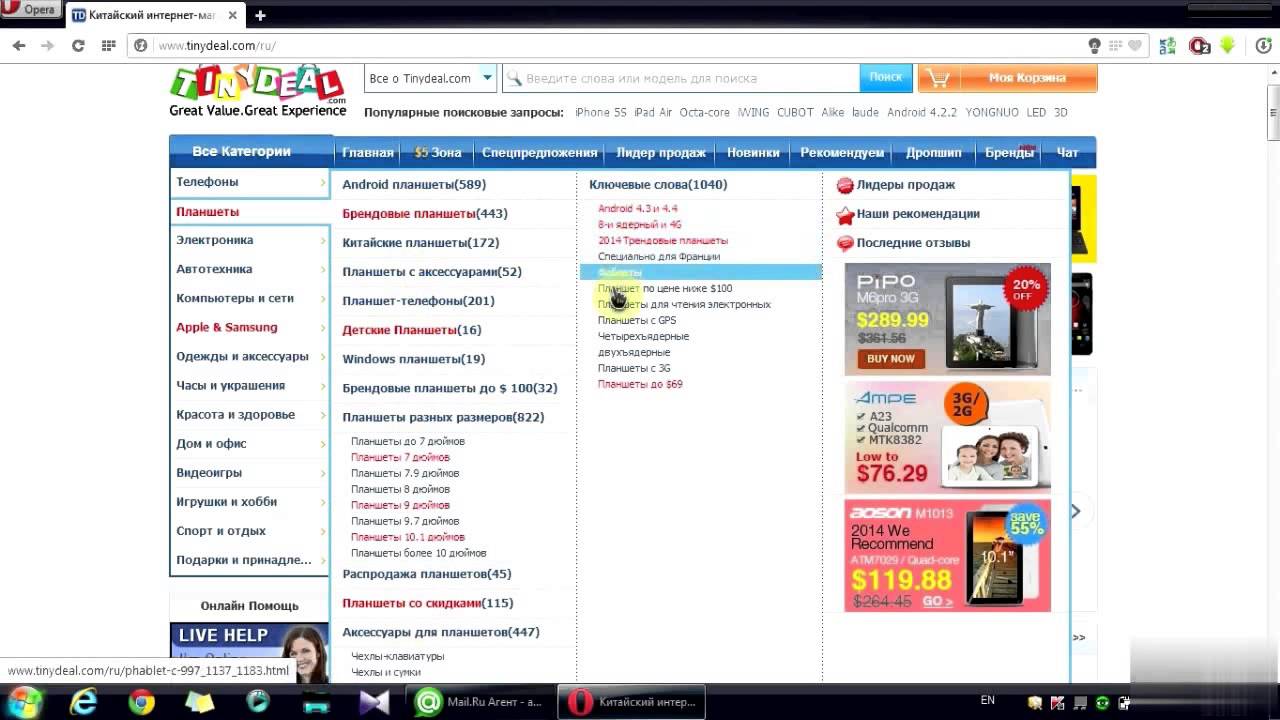Click the TinyDeal logo
The width and height of the screenshot is (1280, 720).
click(258, 91)
